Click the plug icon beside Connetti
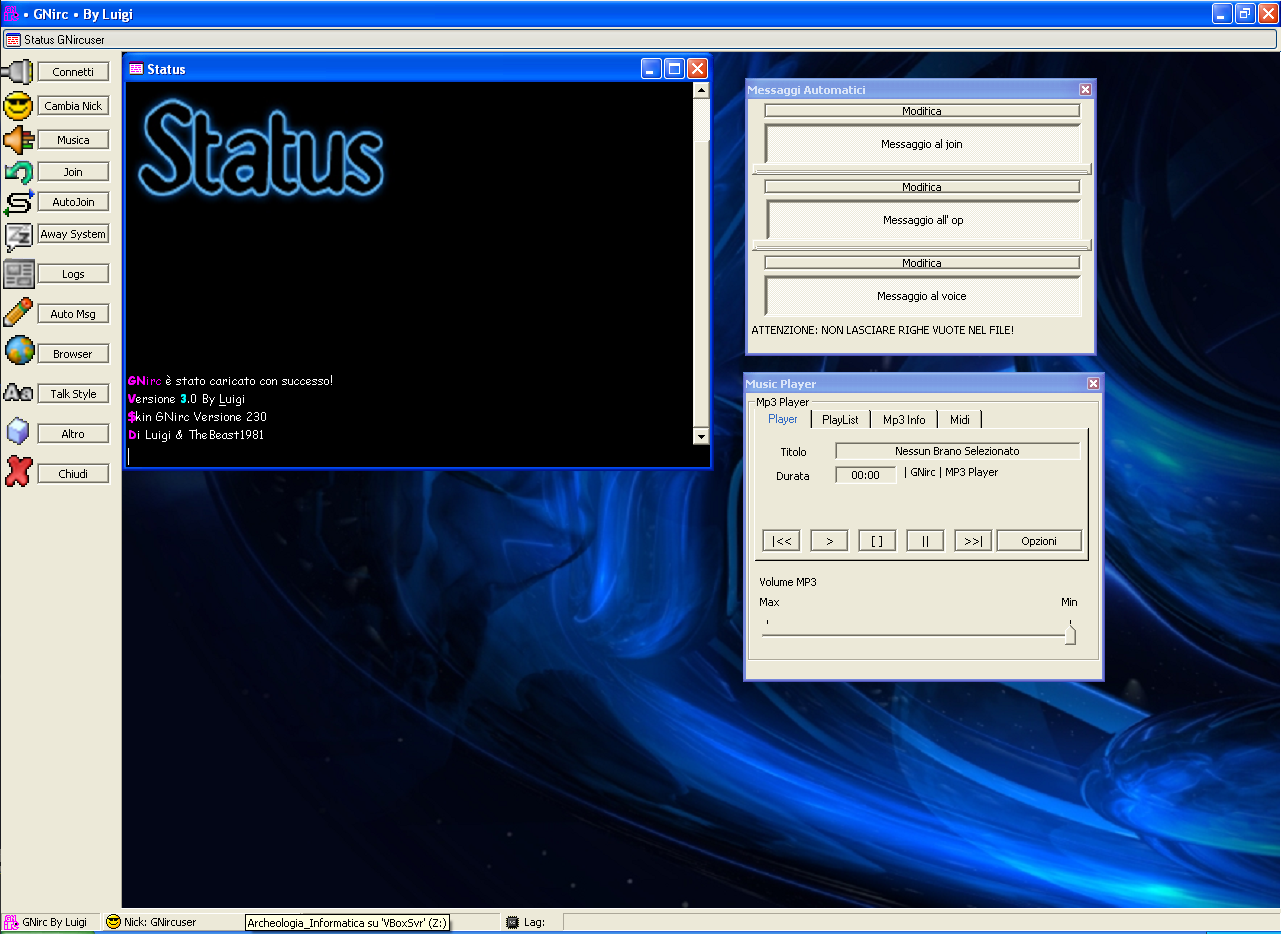Viewport: 1281px width, 934px height. click(18, 72)
